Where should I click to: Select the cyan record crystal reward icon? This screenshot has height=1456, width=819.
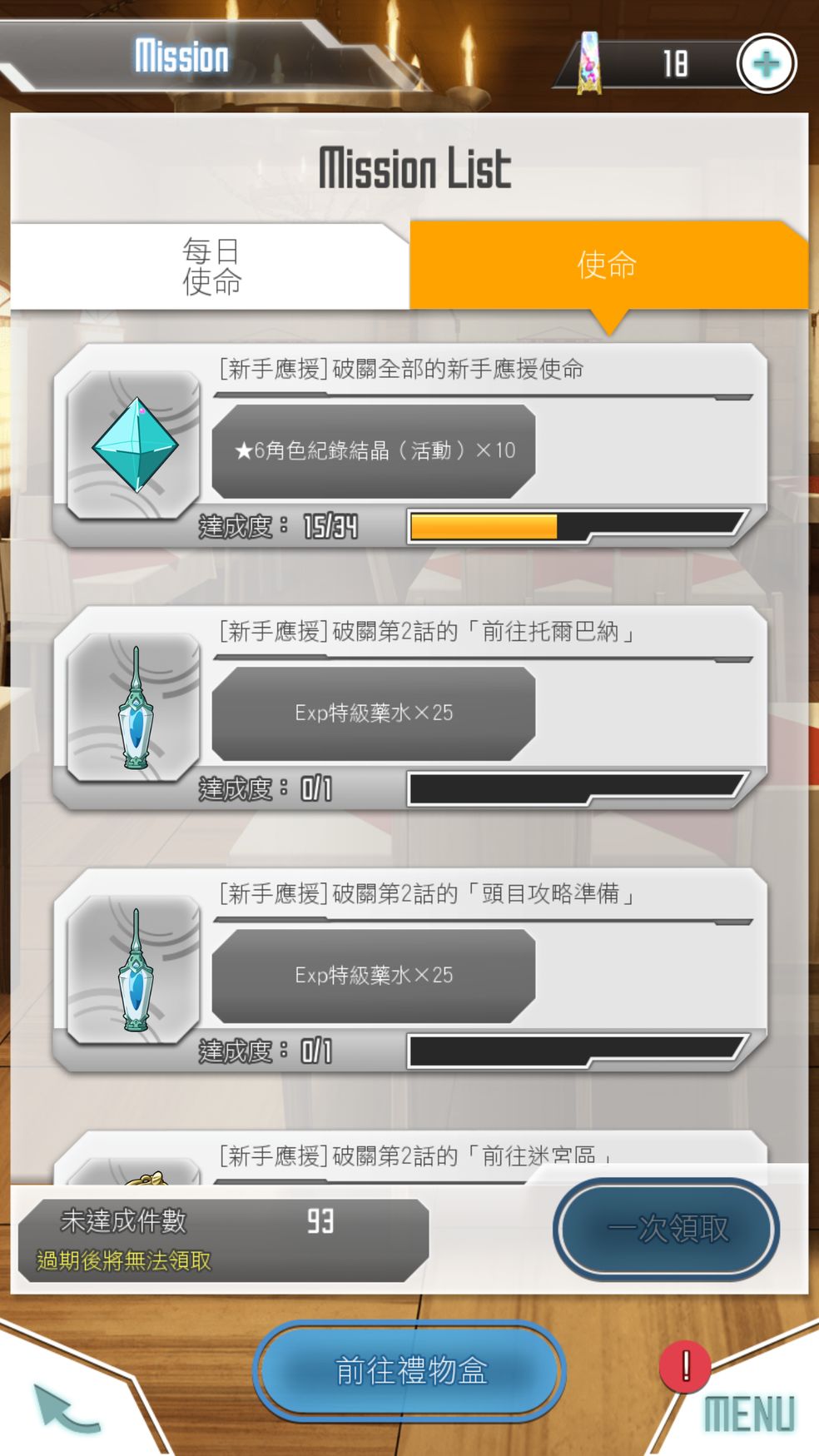pos(135,445)
